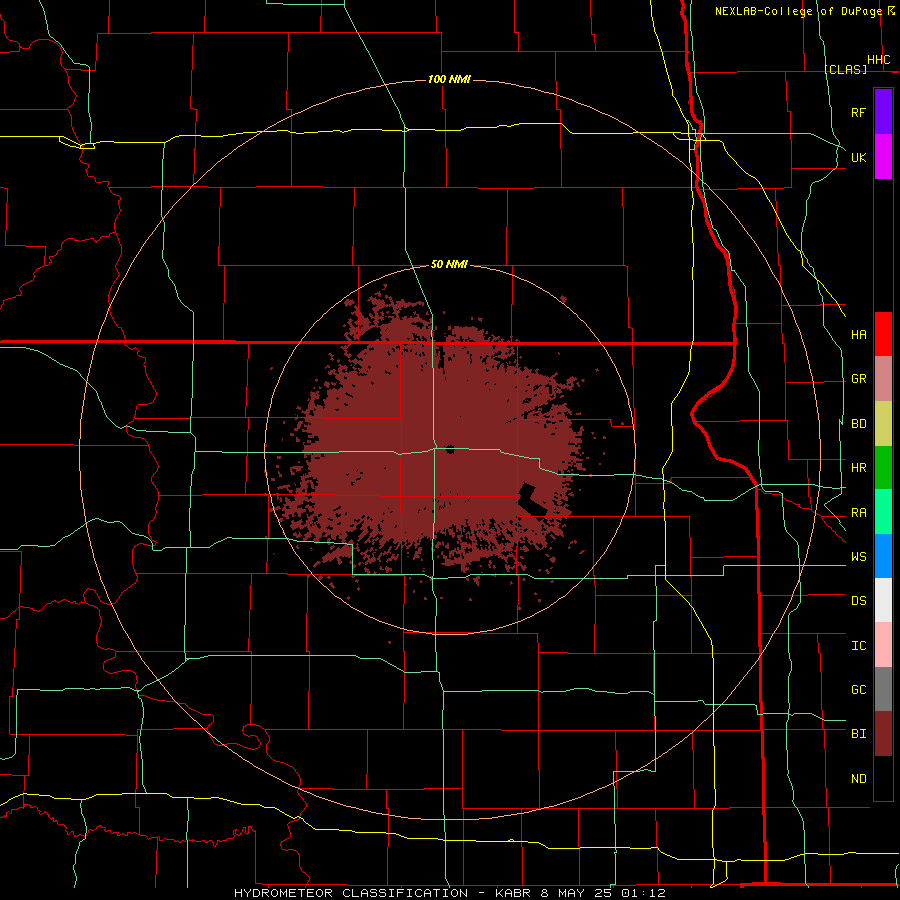Click the GC gray legend swatch
Screen dimensions: 900x900
pos(883,689)
